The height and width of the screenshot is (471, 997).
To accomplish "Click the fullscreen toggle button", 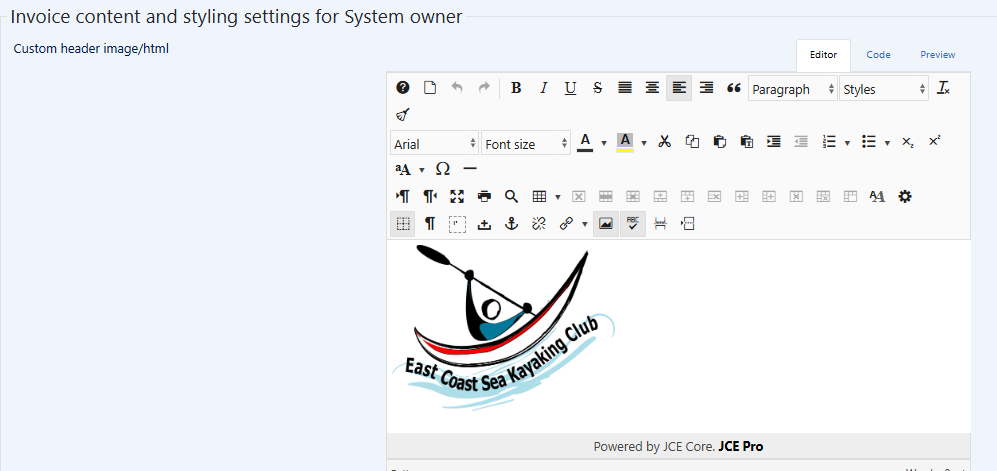I will point(457,197).
